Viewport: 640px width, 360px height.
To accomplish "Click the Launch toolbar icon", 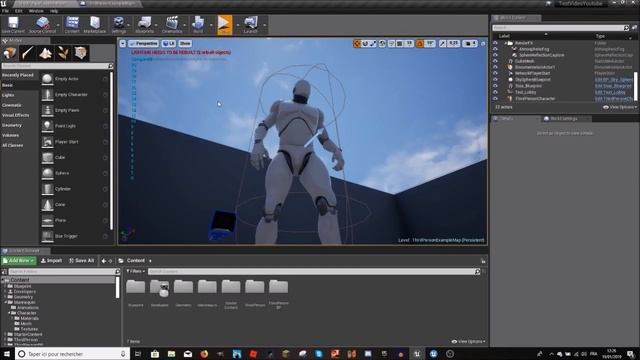I will coord(251,24).
